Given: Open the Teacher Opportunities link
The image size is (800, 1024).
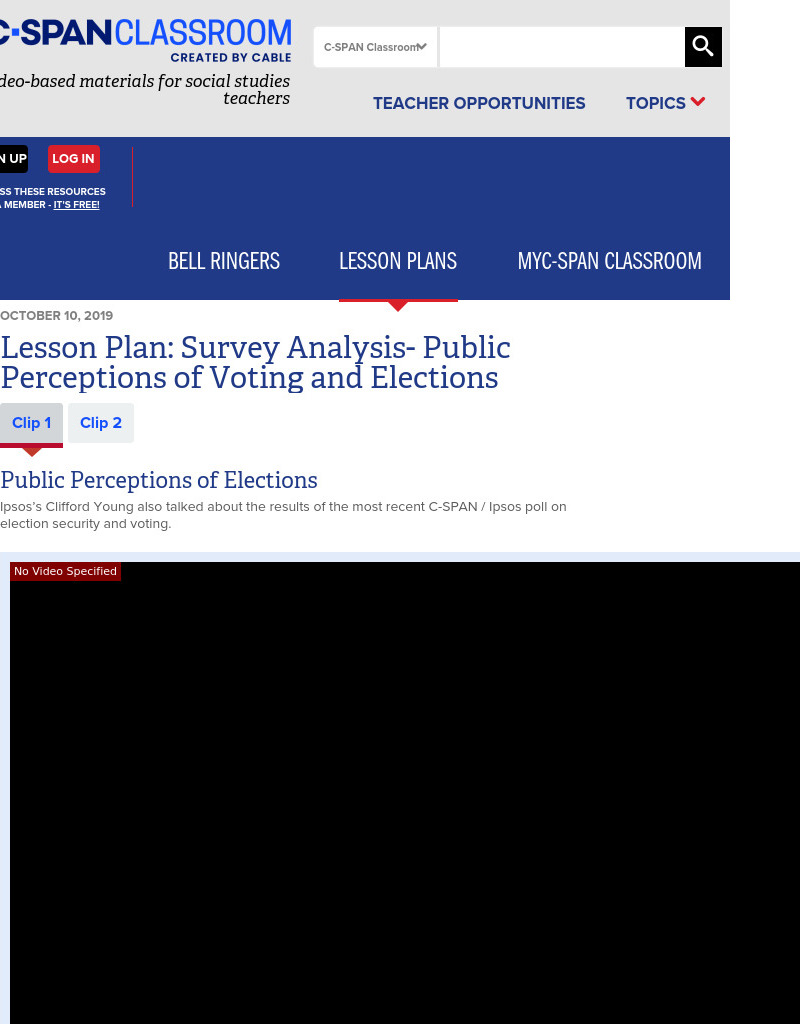Looking at the screenshot, I should tap(479, 103).
